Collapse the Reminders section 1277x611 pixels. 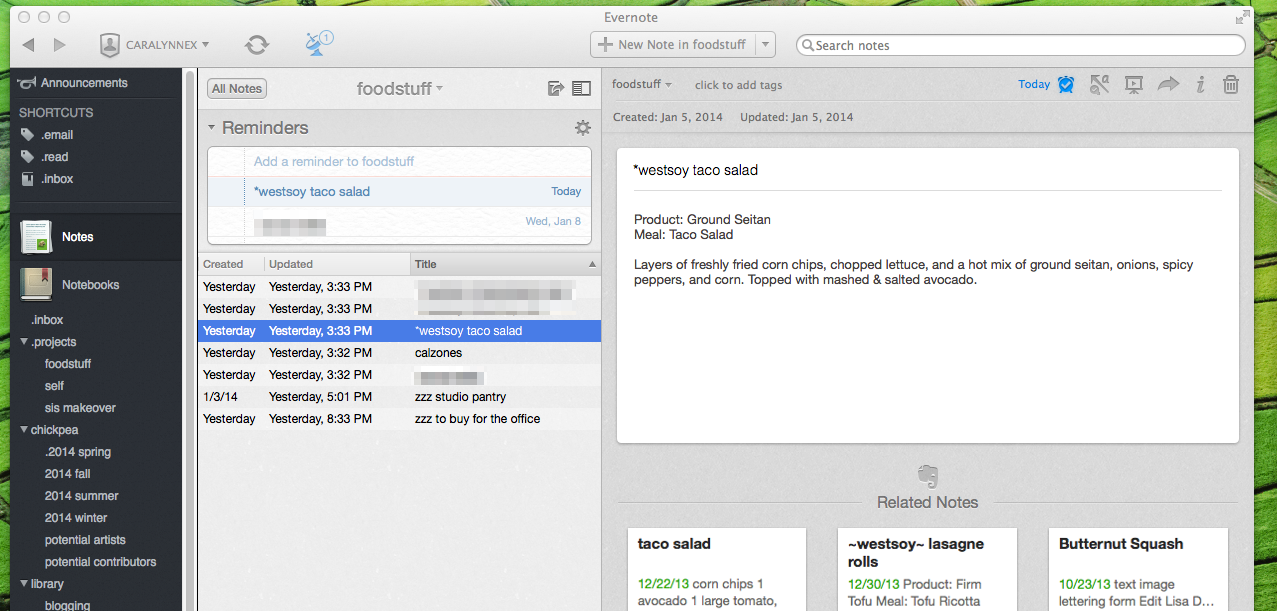[212, 128]
